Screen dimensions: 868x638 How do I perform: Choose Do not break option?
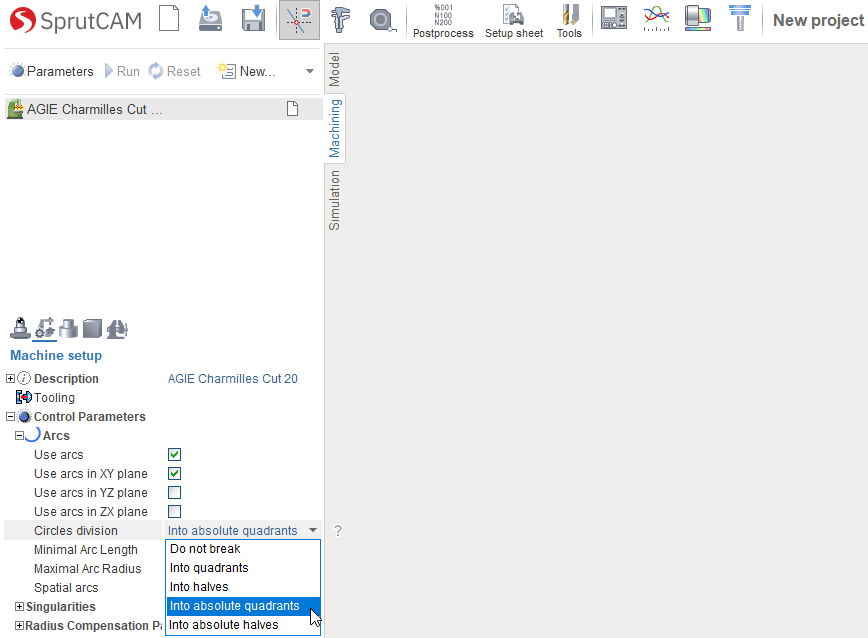pos(243,549)
